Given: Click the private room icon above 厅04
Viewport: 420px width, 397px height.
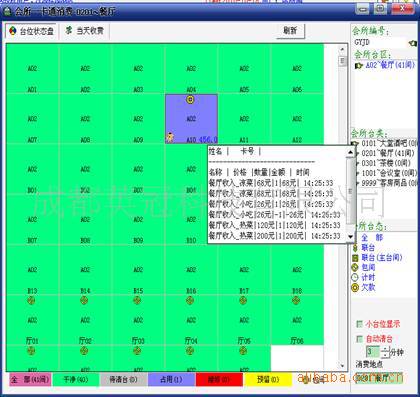Looking at the screenshot, I should pos(190,301).
